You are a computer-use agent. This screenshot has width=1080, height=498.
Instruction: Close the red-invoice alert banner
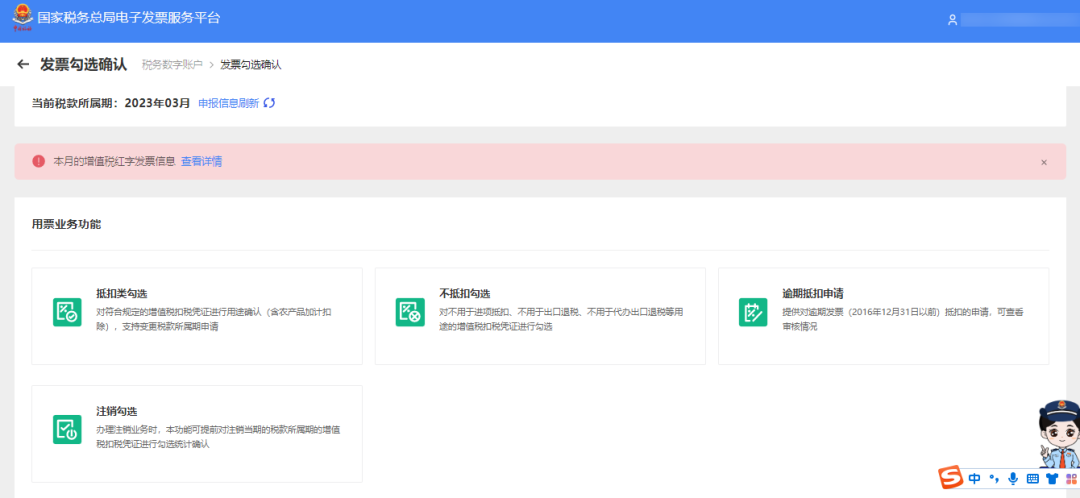coord(1043,163)
